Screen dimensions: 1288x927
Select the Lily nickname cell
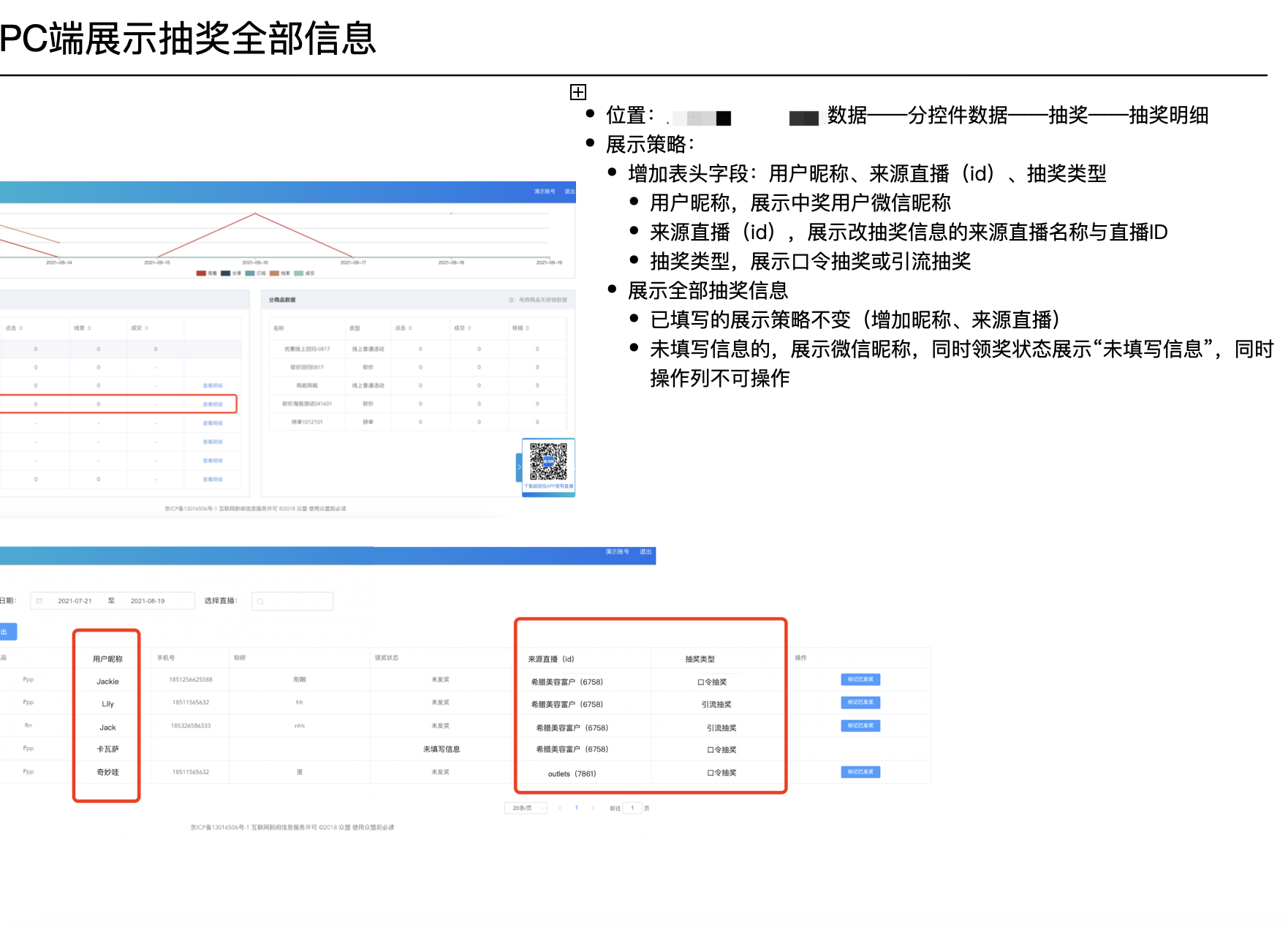tap(107, 704)
